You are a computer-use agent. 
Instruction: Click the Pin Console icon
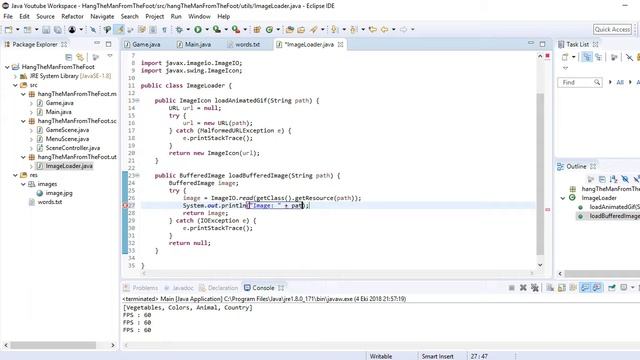coord(611,288)
